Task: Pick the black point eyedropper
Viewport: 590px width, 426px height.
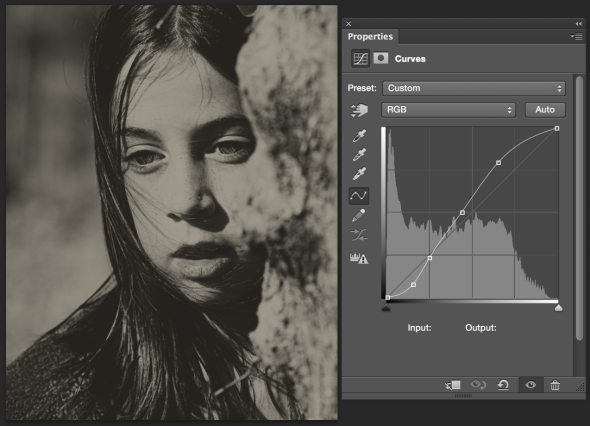Action: (x=359, y=136)
